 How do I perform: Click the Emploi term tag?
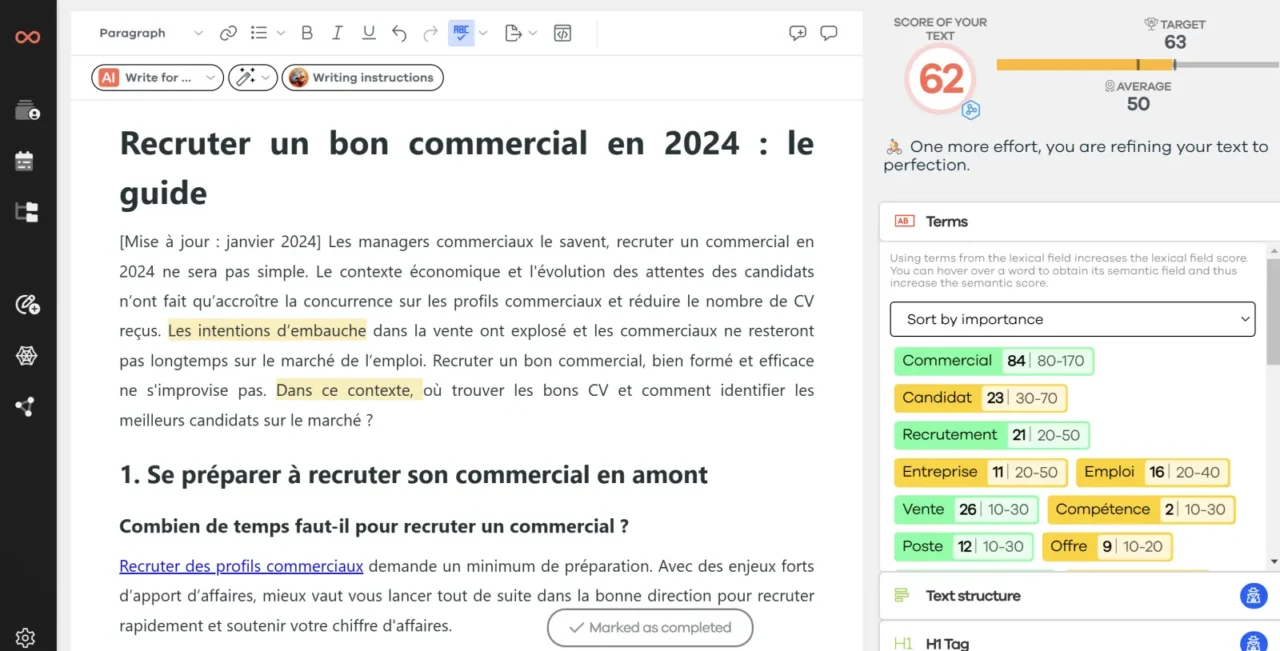click(x=1153, y=472)
